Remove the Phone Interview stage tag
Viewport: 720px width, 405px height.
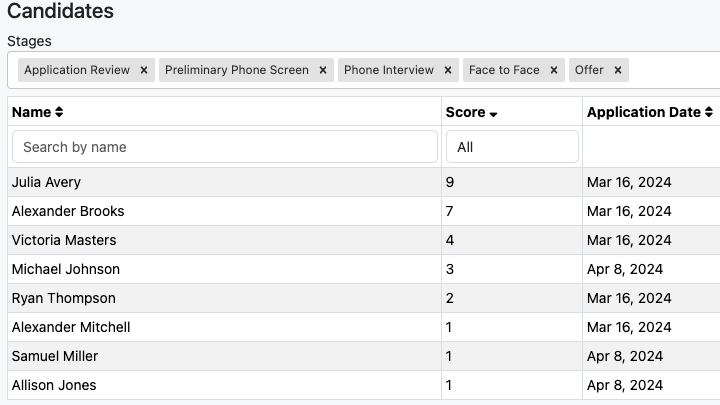(448, 70)
